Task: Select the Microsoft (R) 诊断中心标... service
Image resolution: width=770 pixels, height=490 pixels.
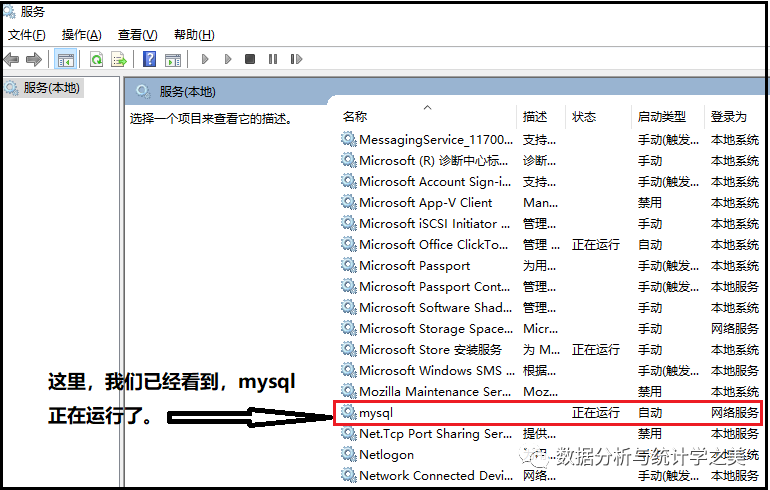Action: click(434, 161)
